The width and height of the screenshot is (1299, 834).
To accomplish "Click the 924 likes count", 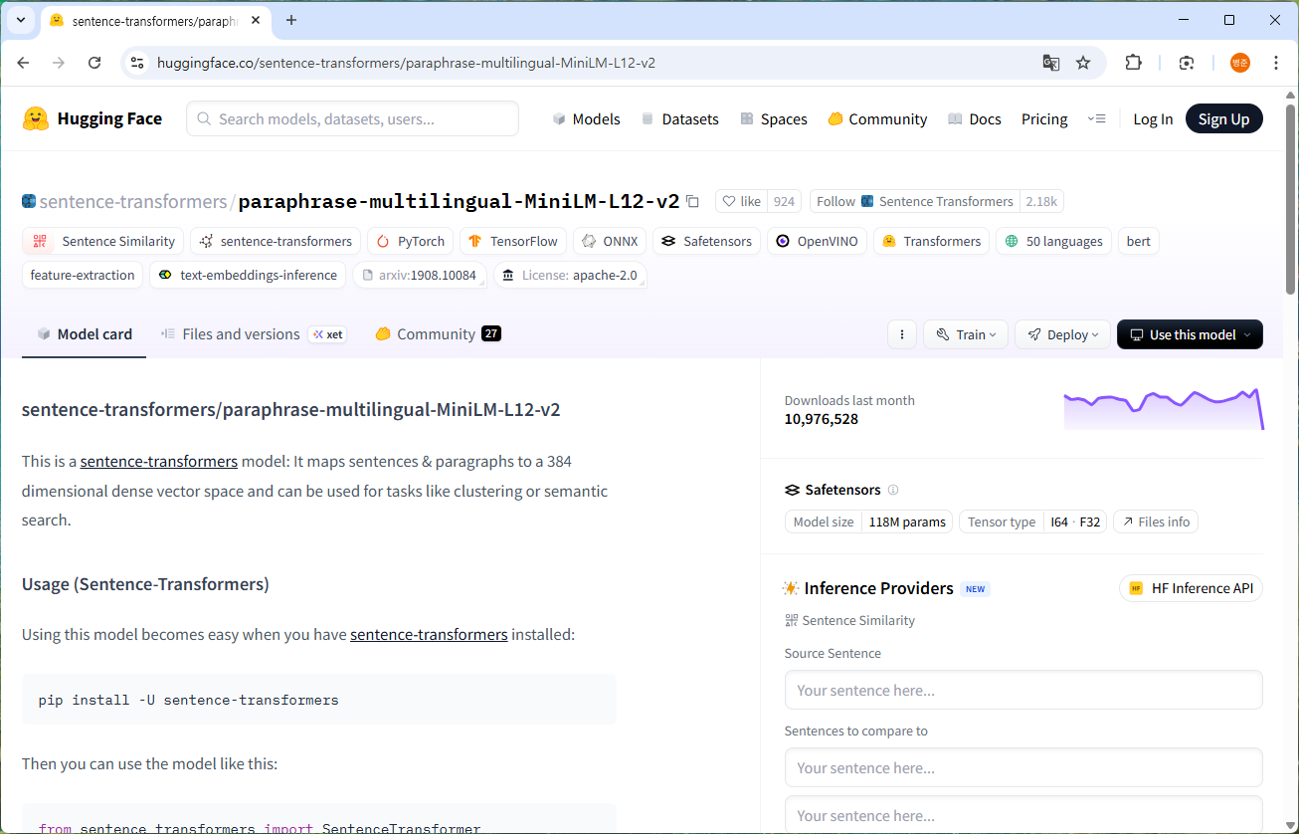I will point(785,202).
